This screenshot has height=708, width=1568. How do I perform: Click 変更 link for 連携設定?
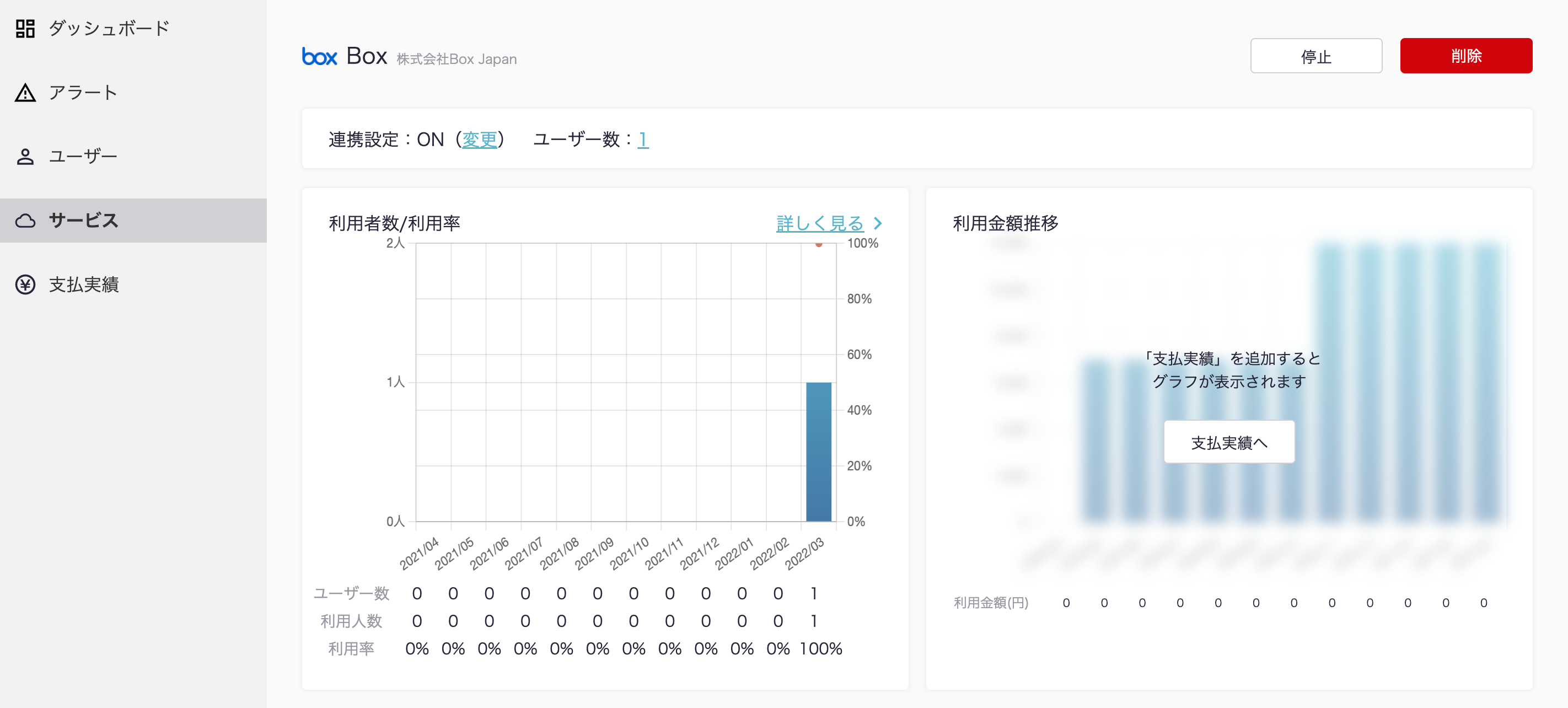coord(479,140)
